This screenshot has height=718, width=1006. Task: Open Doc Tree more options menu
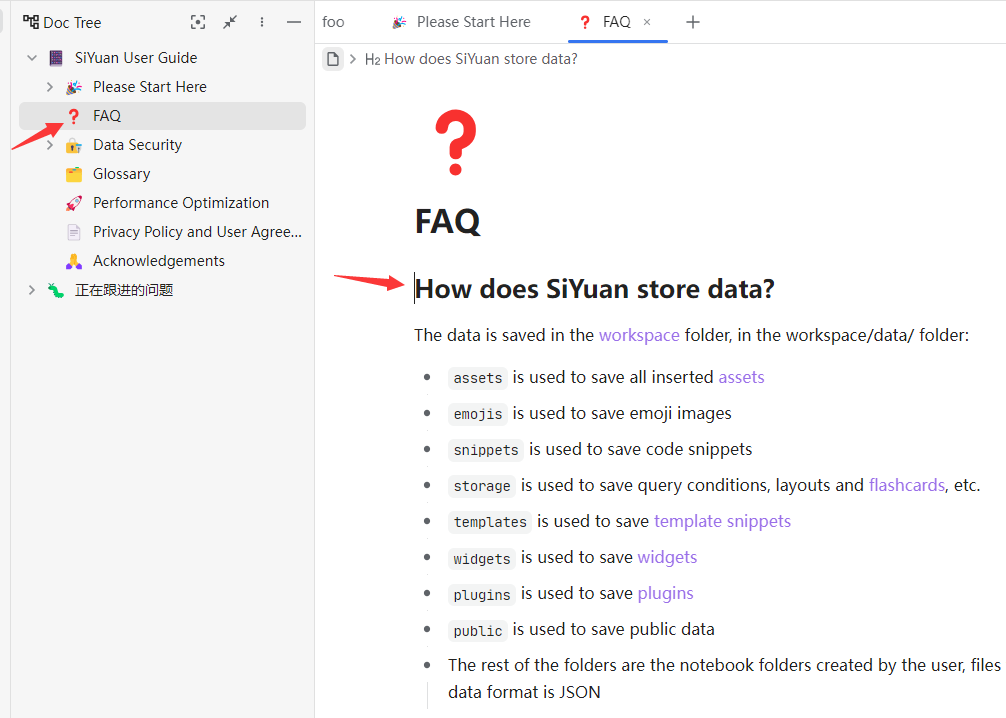pos(262,22)
